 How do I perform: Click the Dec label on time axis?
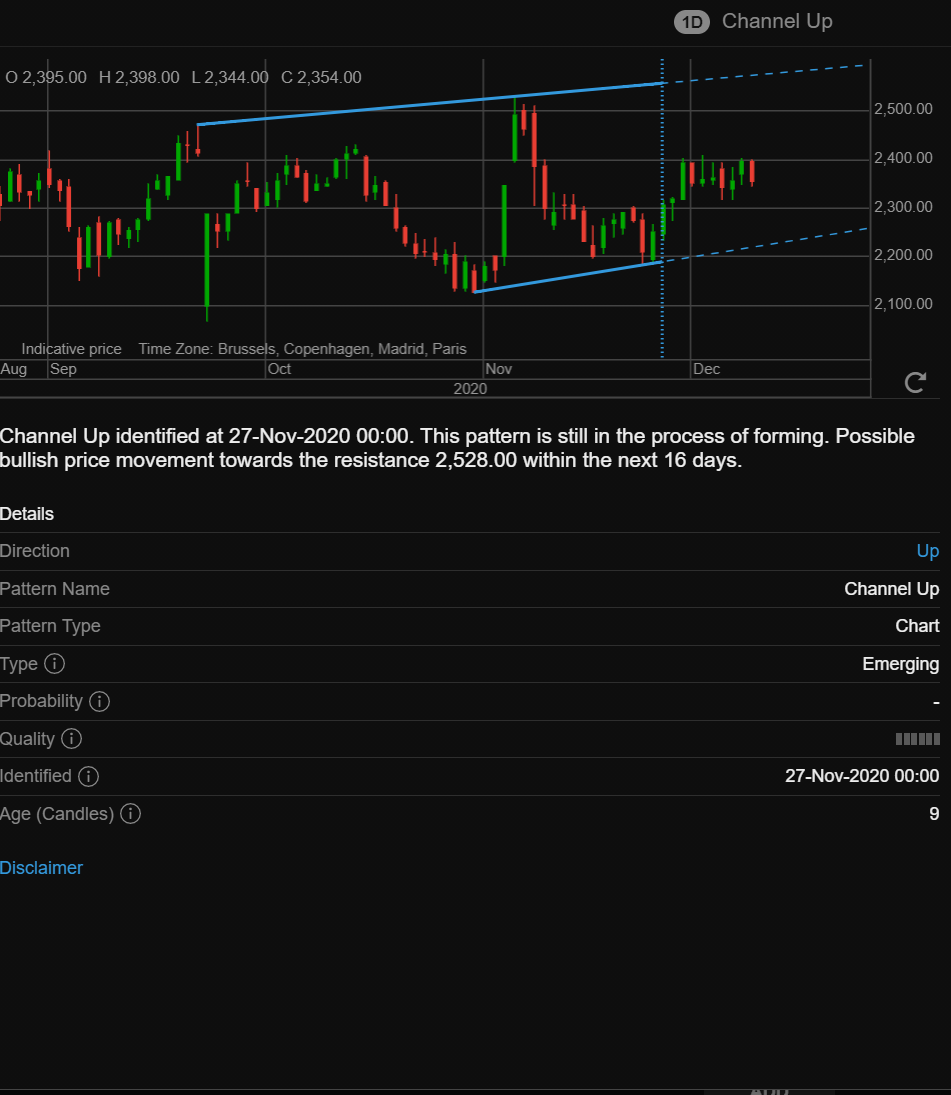[x=706, y=369]
